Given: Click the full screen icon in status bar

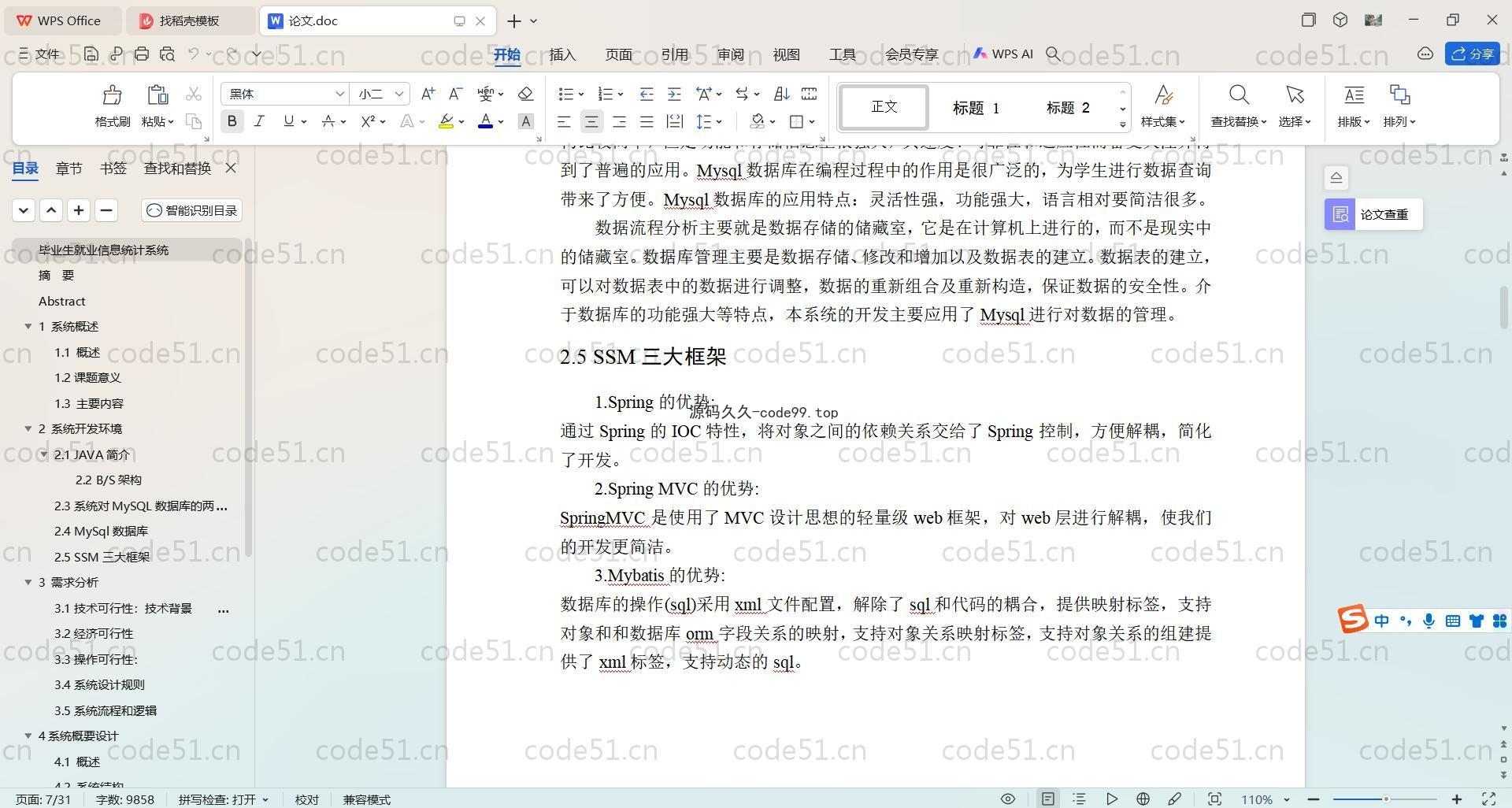Looking at the screenshot, I should click(1489, 799).
